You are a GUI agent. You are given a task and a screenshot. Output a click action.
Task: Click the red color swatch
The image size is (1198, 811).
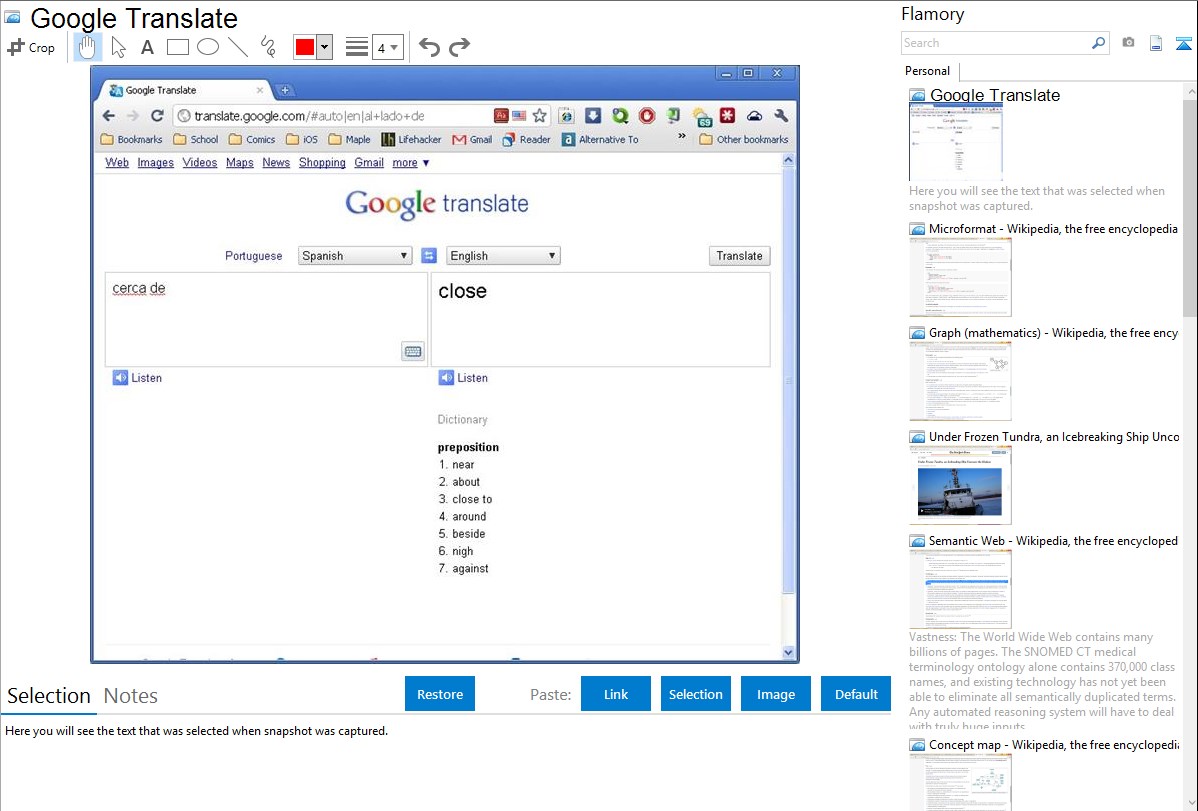pos(305,47)
